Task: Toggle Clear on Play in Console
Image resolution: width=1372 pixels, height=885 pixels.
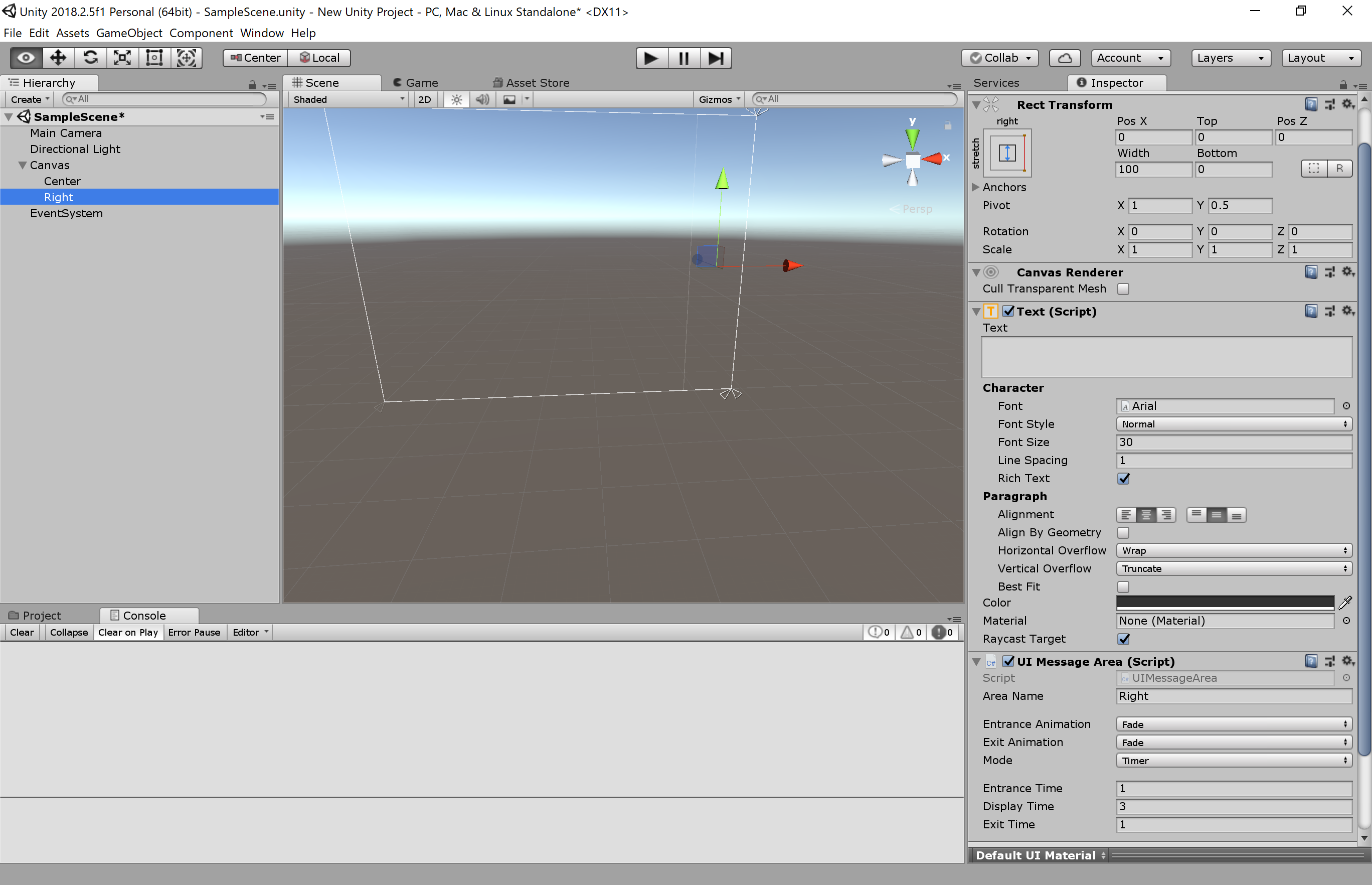Action: click(128, 632)
